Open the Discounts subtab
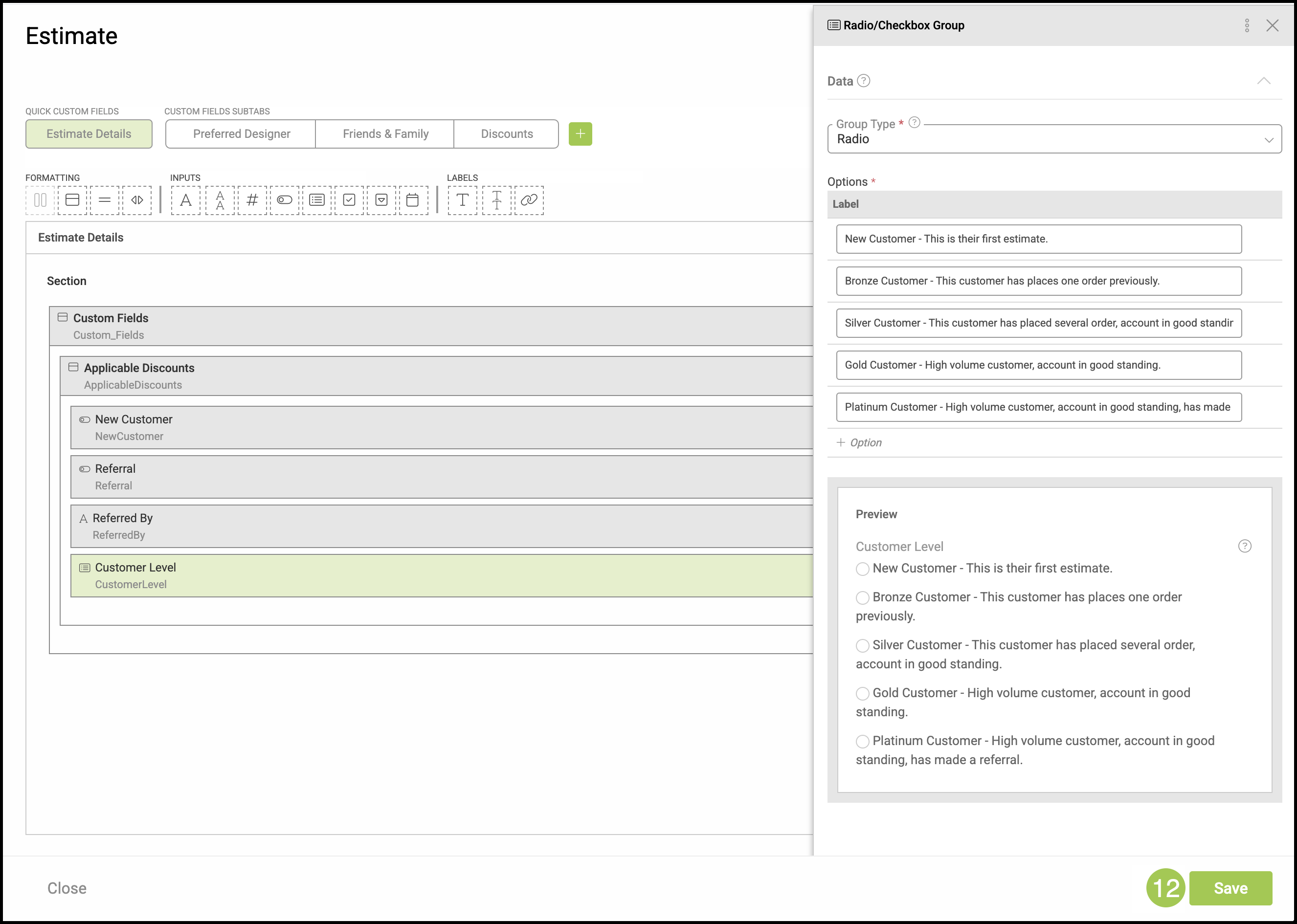The height and width of the screenshot is (924, 1297). [507, 134]
